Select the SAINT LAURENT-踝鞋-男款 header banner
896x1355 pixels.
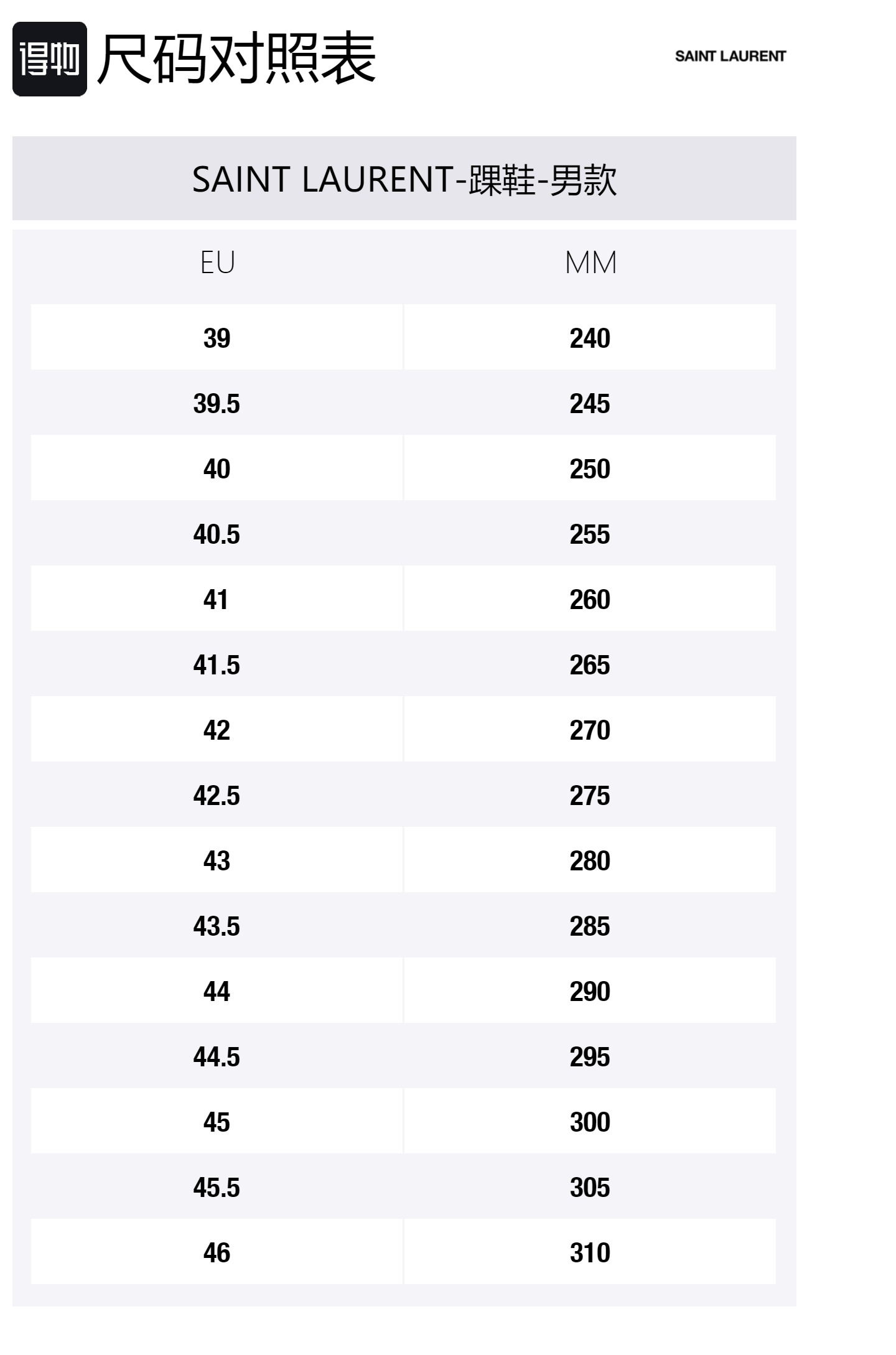point(404,179)
